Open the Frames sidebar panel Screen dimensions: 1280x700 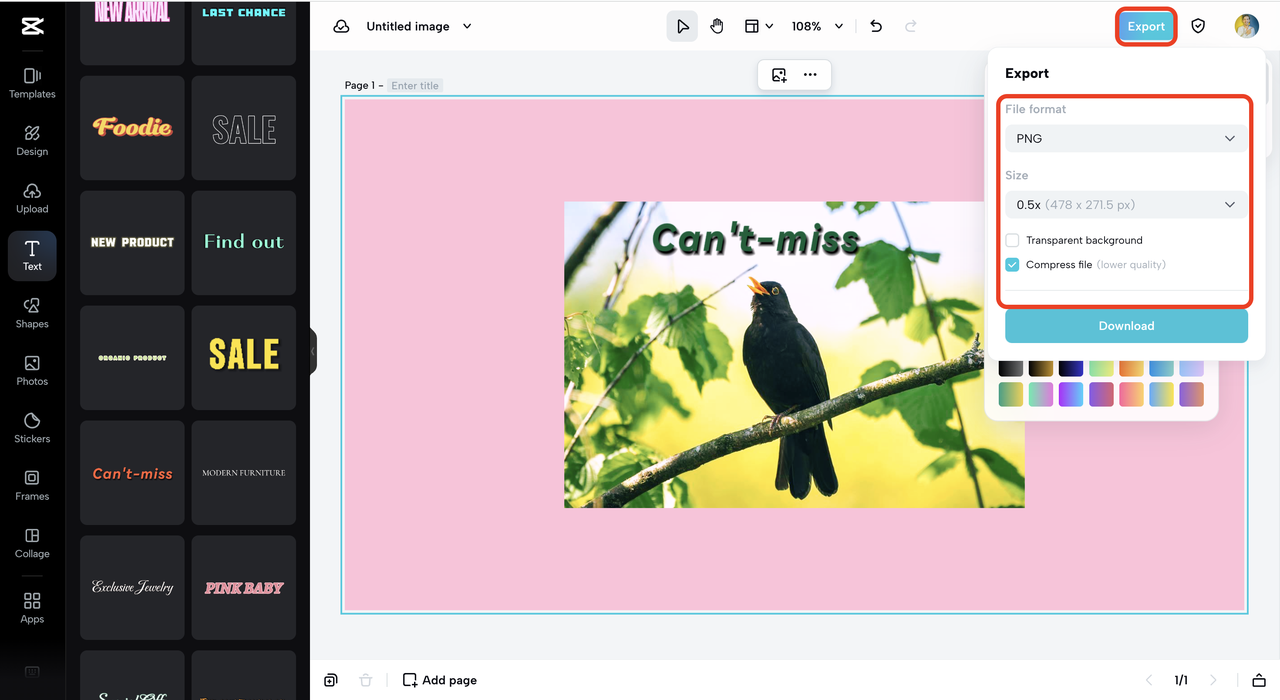point(32,486)
